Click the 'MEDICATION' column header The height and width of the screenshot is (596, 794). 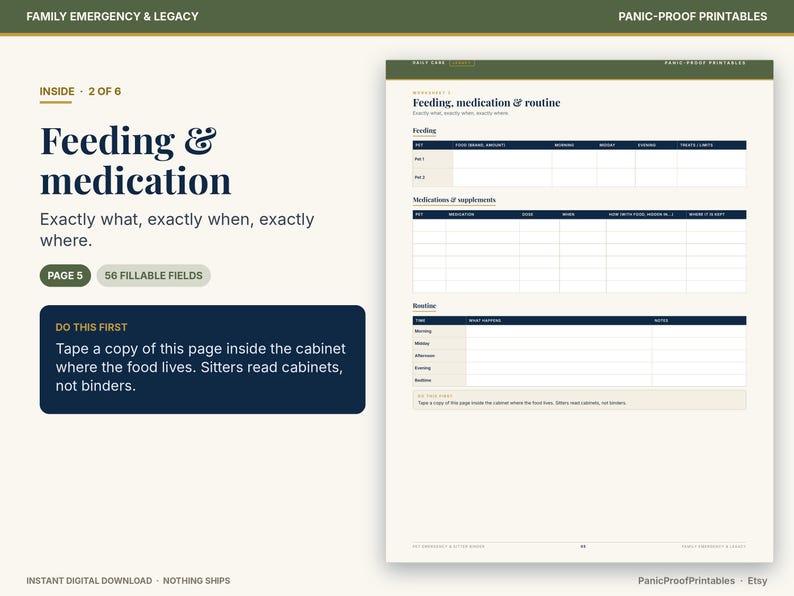(461, 215)
